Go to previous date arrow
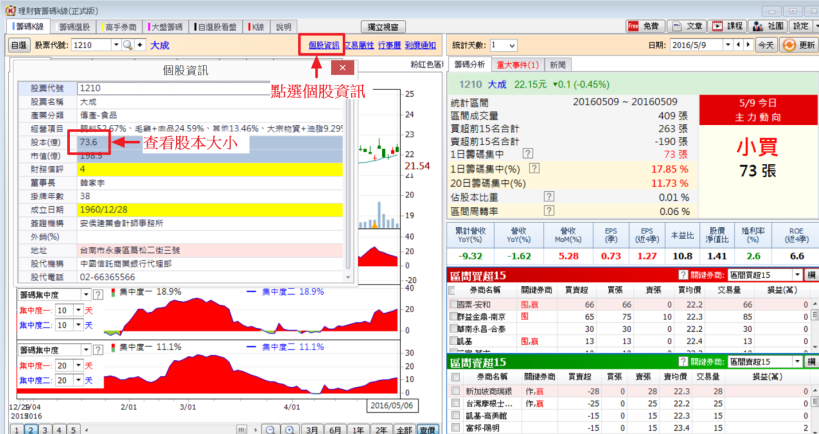Image resolution: width=819 pixels, height=434 pixels. click(740, 45)
